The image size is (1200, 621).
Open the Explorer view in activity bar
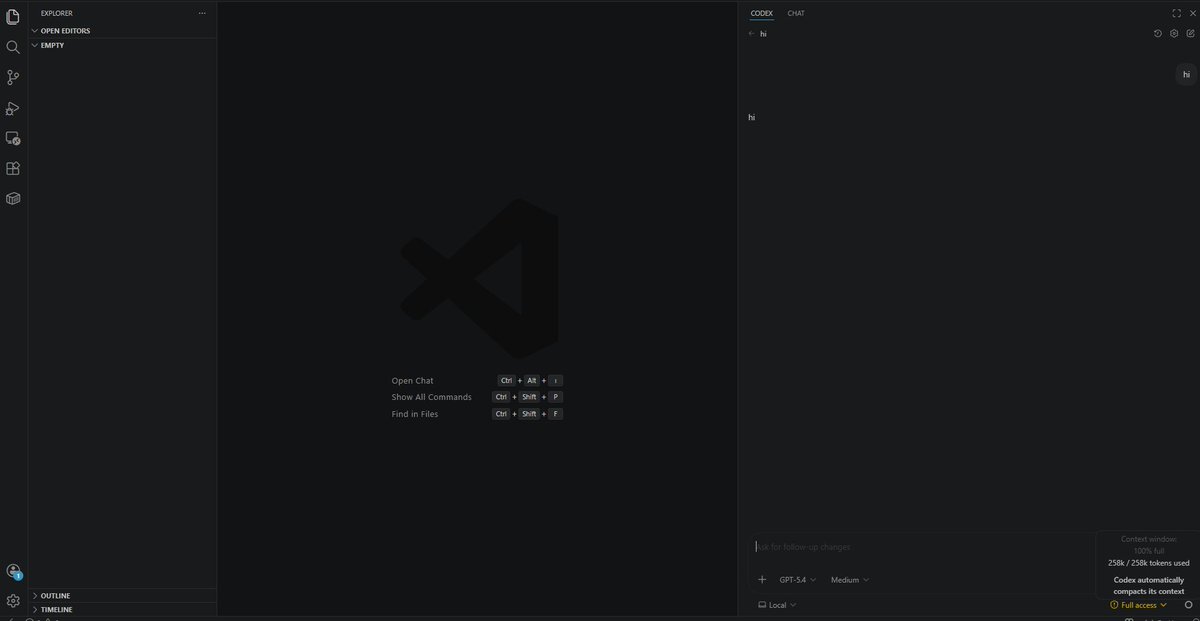13,16
